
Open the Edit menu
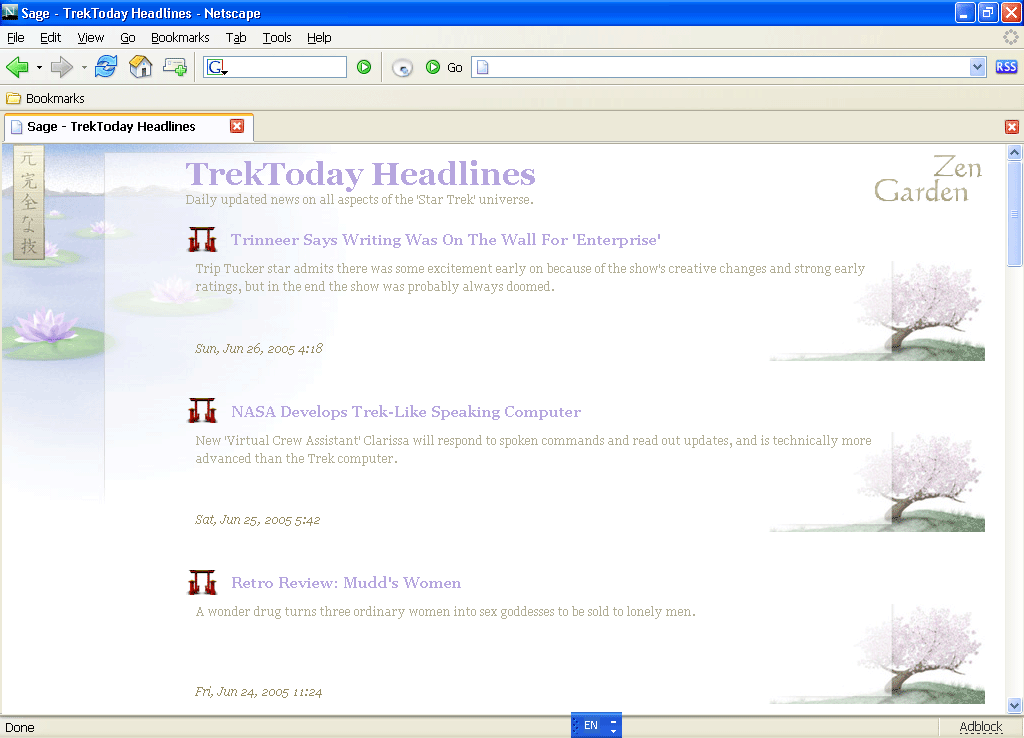point(50,38)
